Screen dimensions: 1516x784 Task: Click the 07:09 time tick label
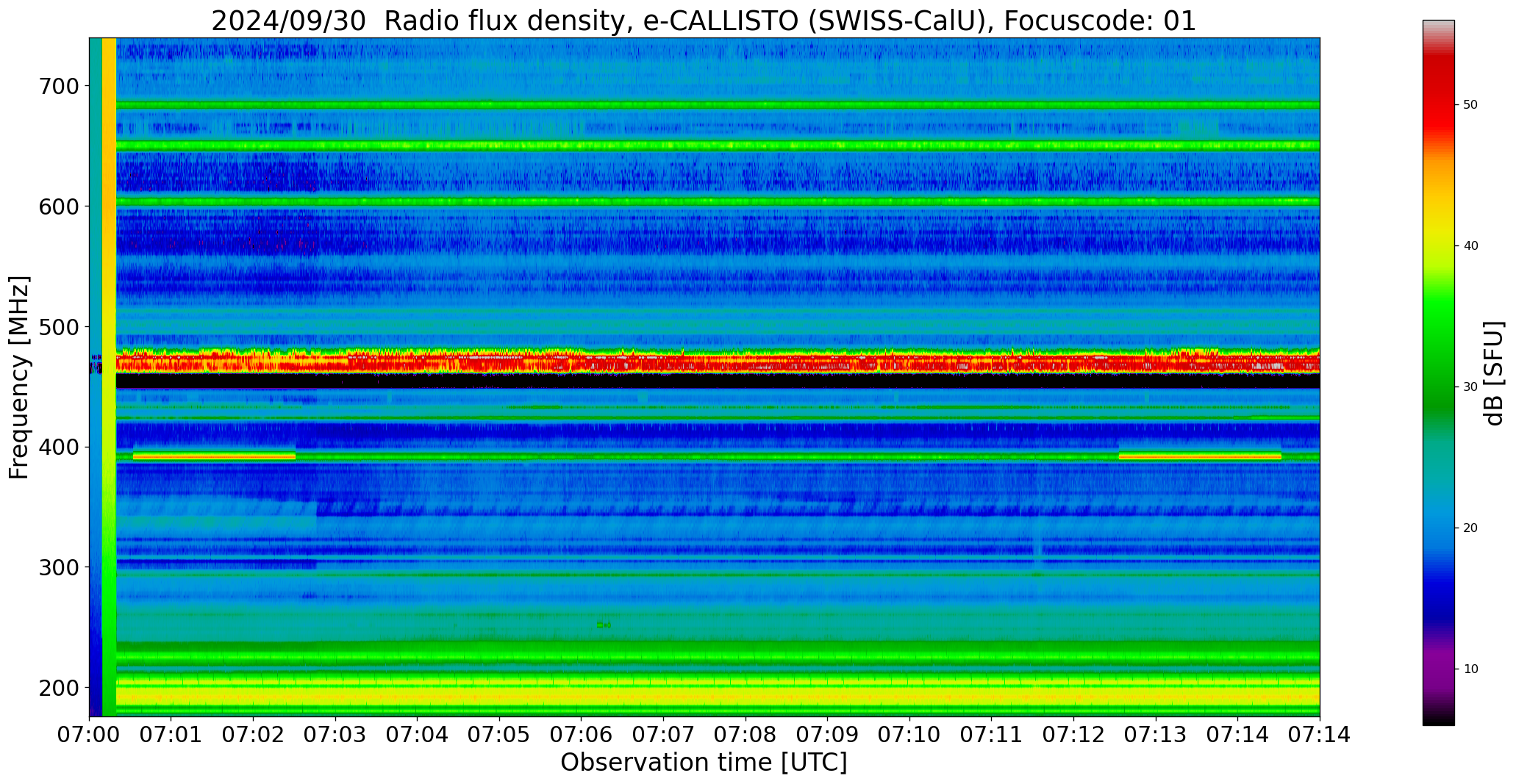point(828,735)
